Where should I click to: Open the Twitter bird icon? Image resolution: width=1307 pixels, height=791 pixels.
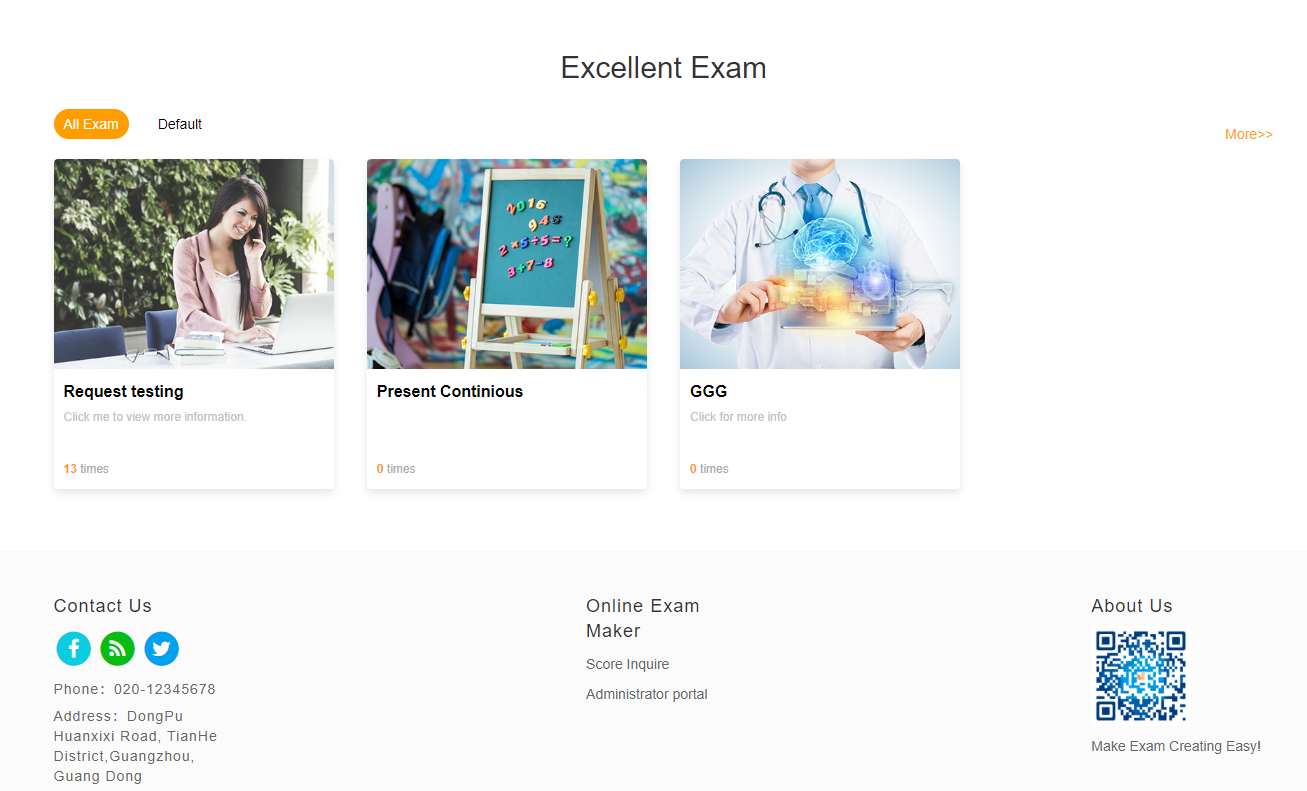click(x=162, y=649)
